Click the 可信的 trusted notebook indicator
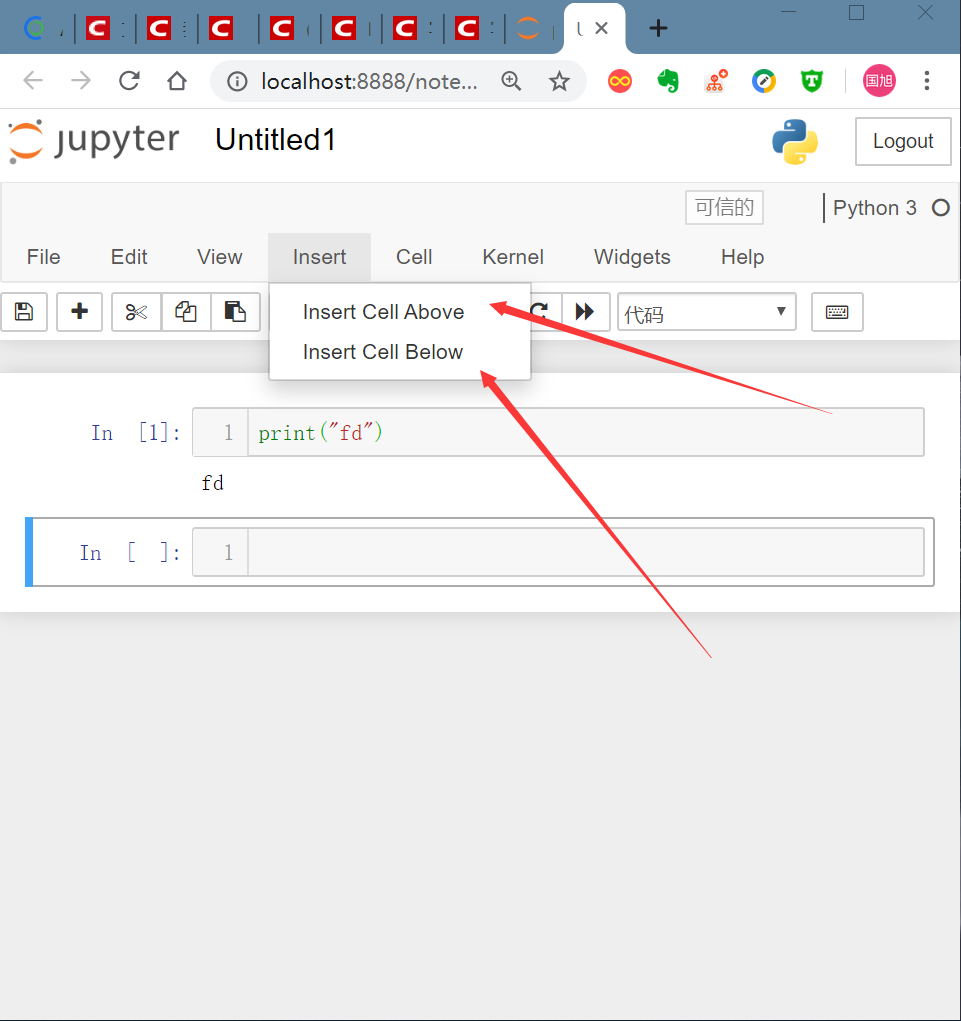961x1021 pixels. tap(723, 207)
